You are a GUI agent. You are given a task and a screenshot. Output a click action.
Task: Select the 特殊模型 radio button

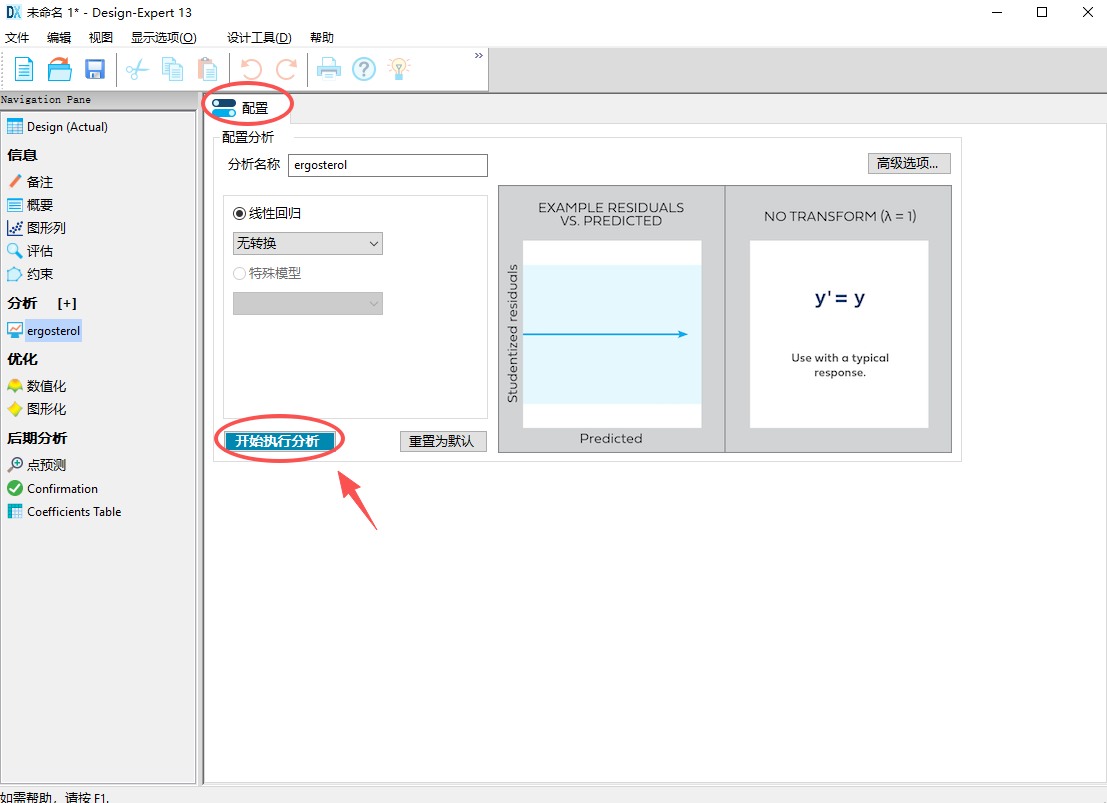[x=239, y=273]
